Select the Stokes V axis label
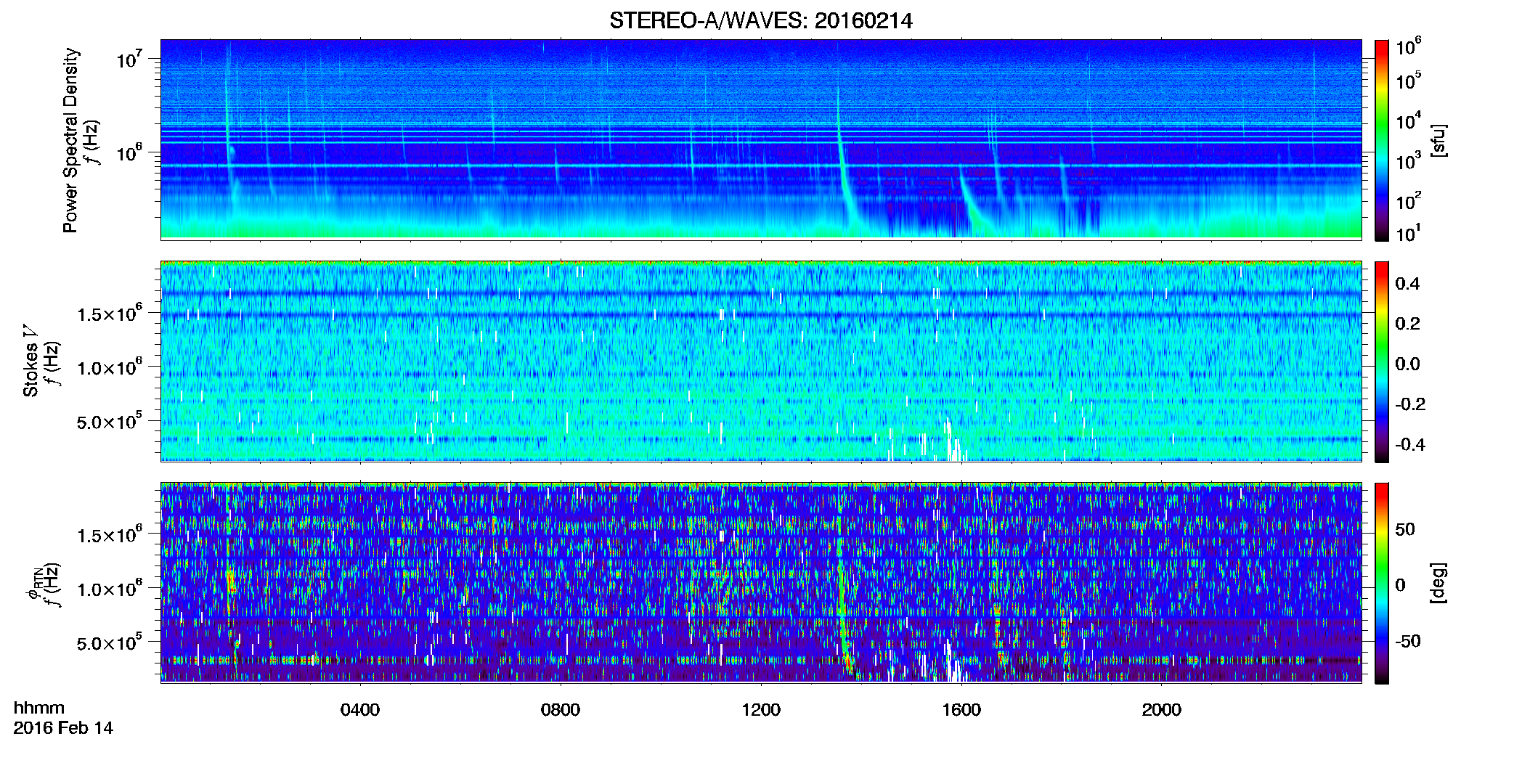Viewport: 1522px width, 784px height. tap(31, 361)
